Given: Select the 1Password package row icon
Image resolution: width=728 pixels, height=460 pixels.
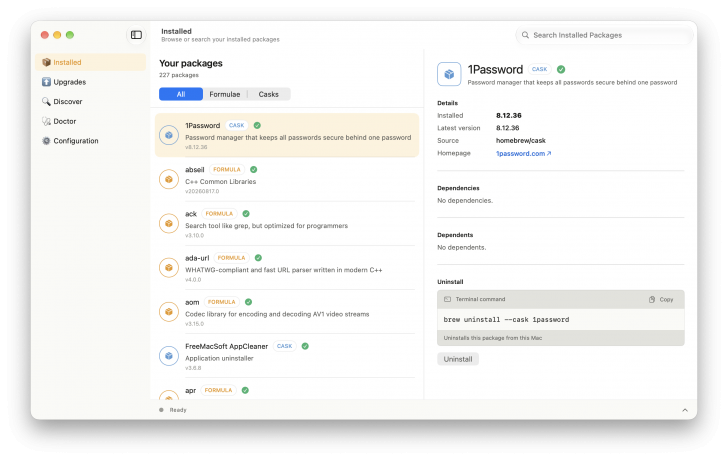Looking at the screenshot, I should click(x=169, y=135).
